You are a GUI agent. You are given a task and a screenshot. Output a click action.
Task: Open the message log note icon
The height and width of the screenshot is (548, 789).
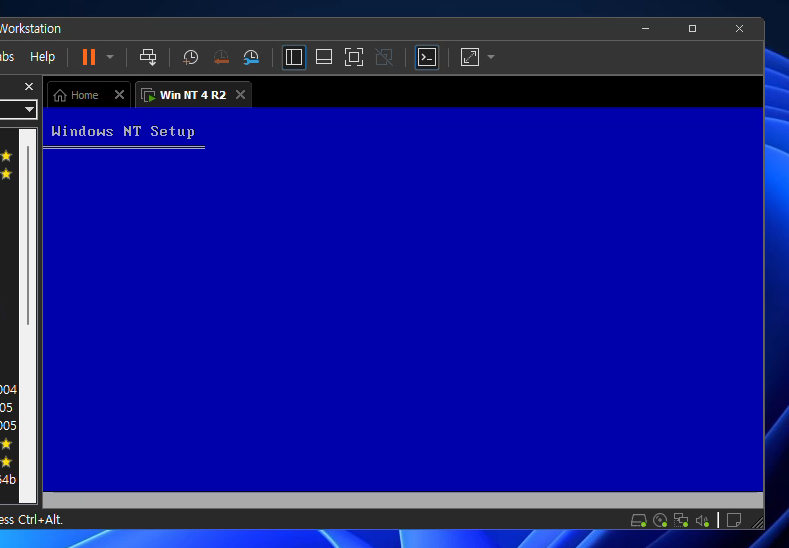734,520
